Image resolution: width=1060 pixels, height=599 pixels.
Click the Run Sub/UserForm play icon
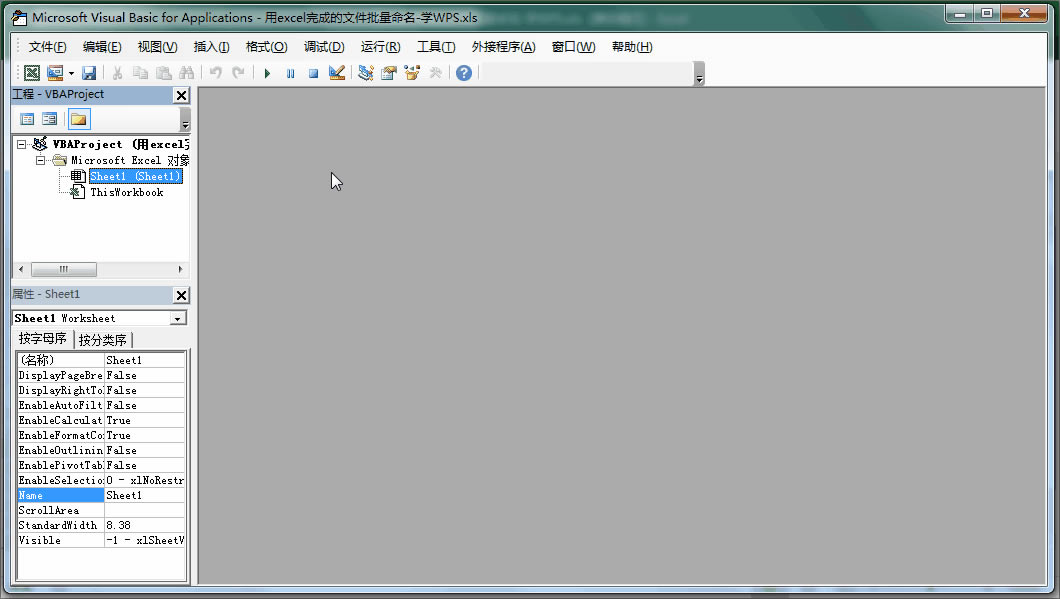[x=268, y=72]
